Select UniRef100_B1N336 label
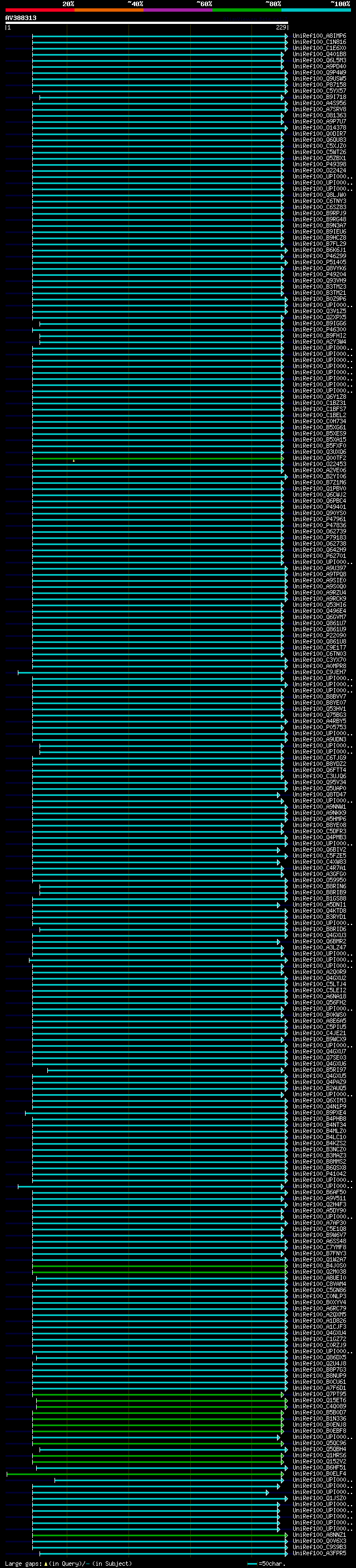Image resolution: width=356 pixels, height=1568 pixels. [319, 1419]
